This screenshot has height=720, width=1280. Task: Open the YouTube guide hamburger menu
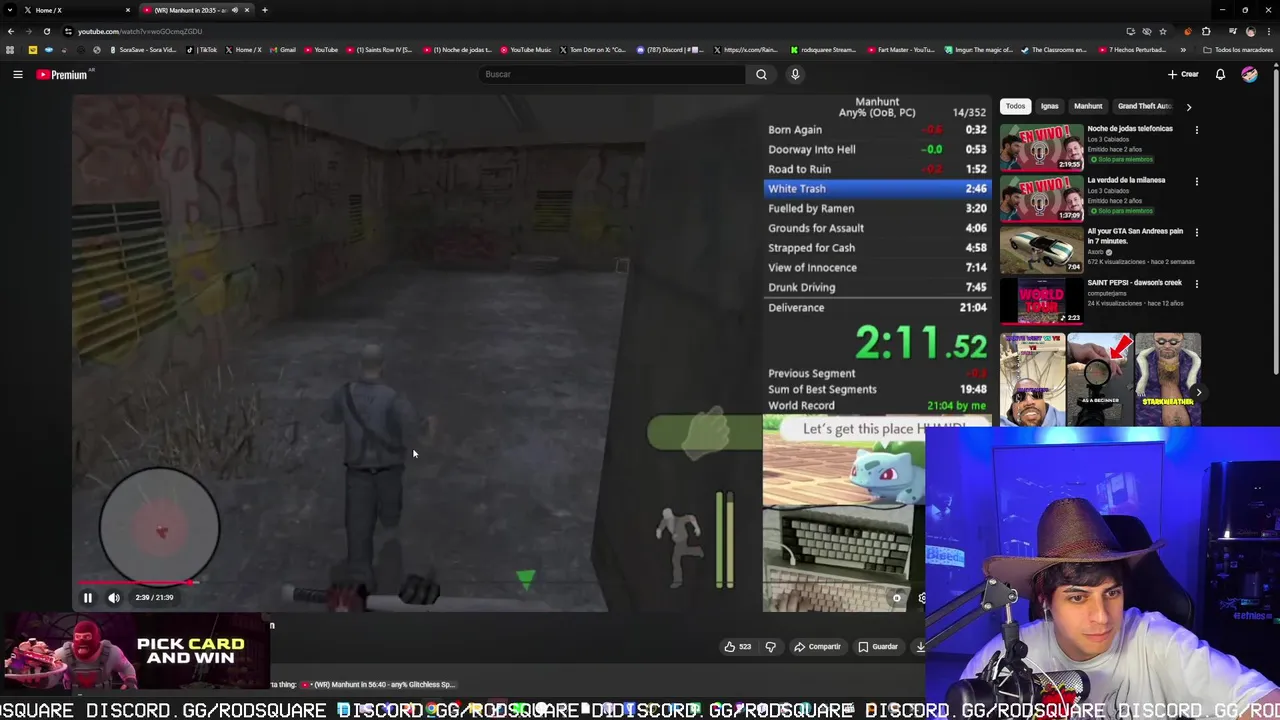18,74
